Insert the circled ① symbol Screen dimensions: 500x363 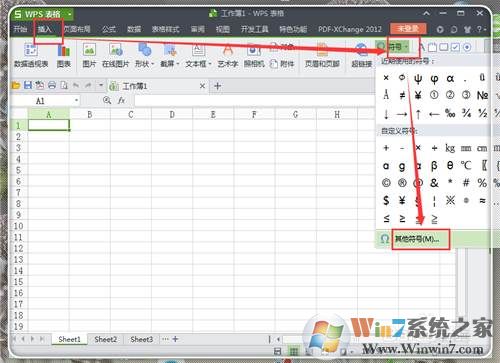(434, 95)
